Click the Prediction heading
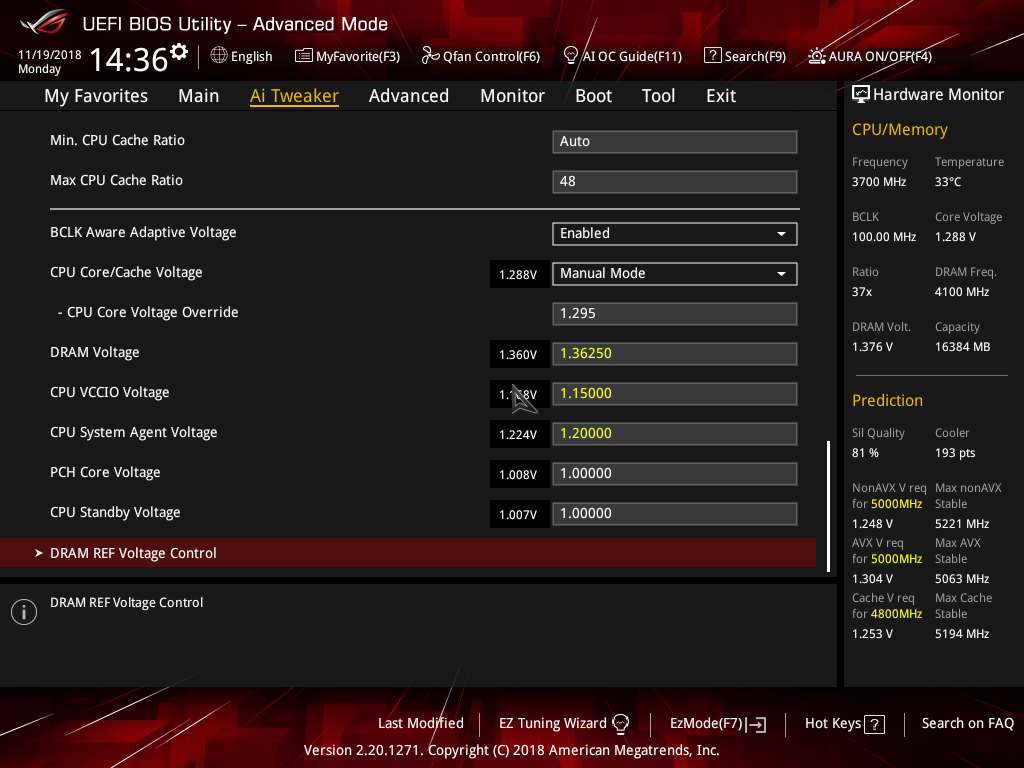Viewport: 1024px width, 768px height. point(887,400)
